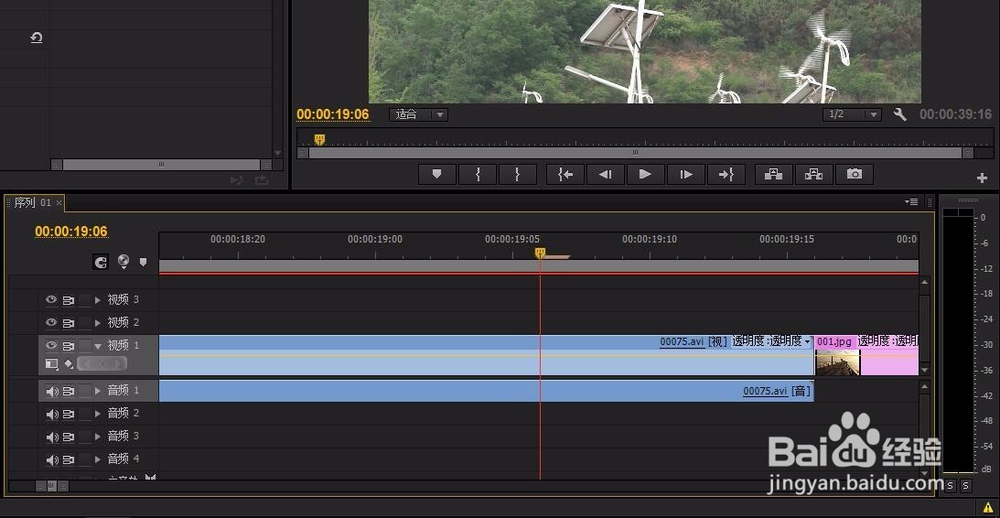Open the 适合 zoom level dropdown
Screen dimensions: 1000x518
pyautogui.click(x=418, y=115)
